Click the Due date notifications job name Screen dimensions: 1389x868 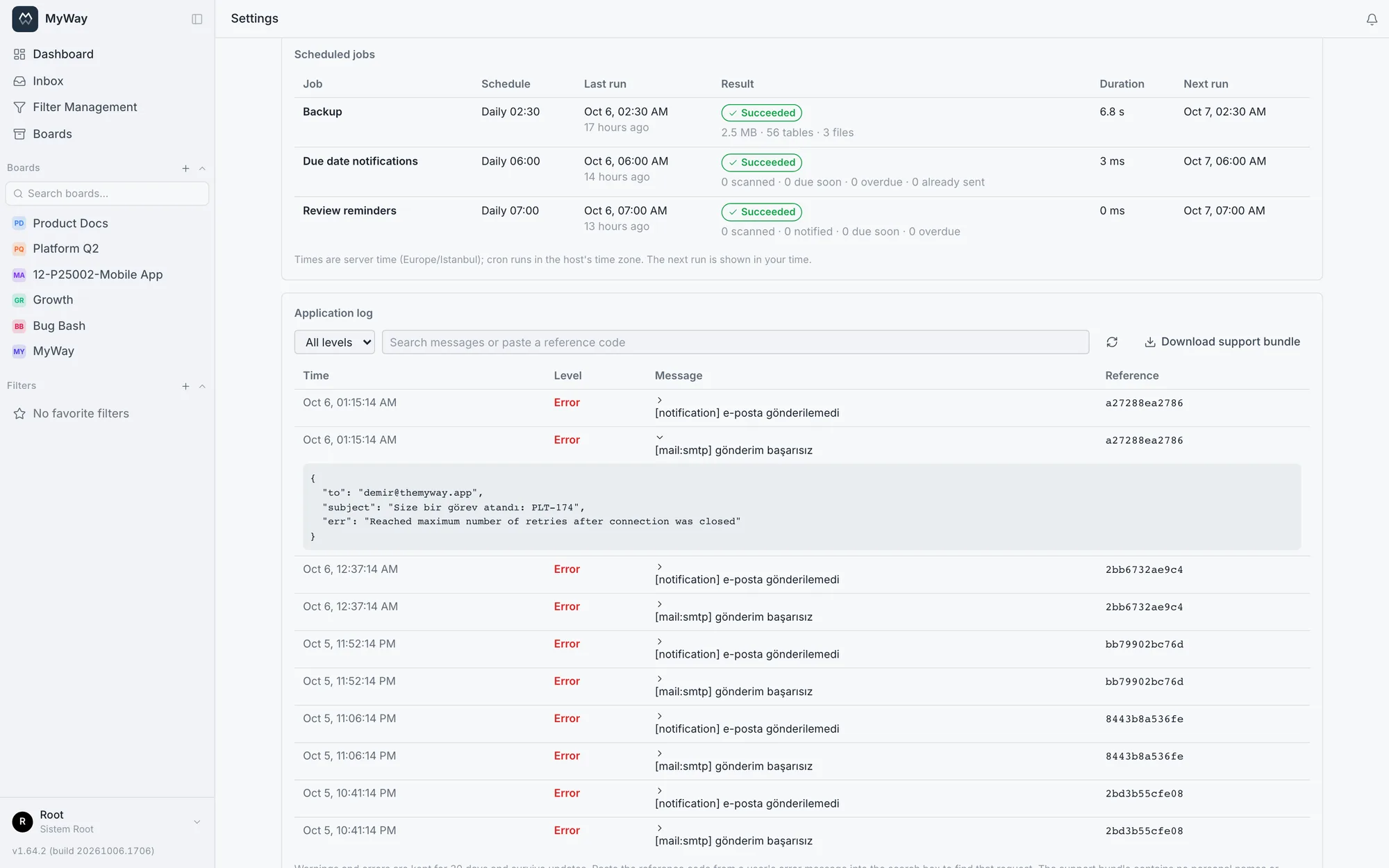(x=360, y=161)
